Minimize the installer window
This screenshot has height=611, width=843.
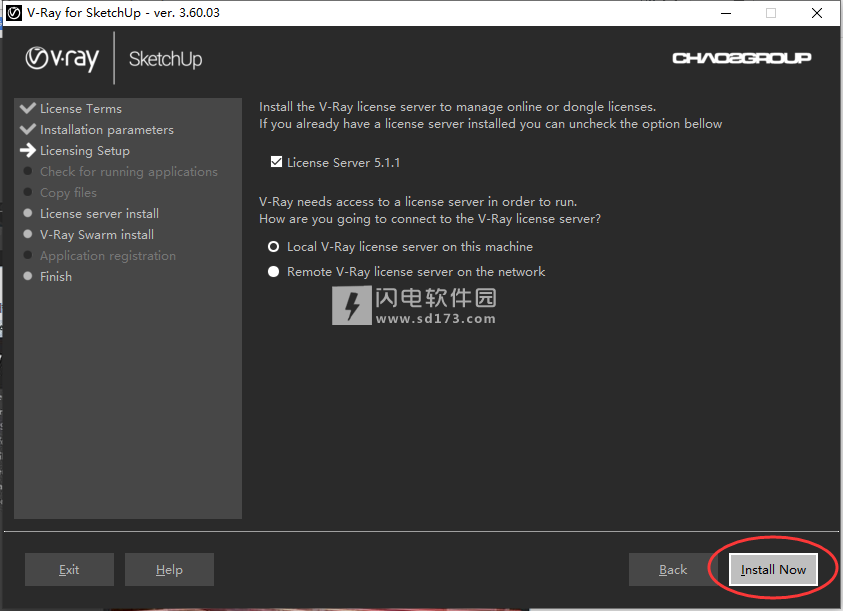(726, 13)
